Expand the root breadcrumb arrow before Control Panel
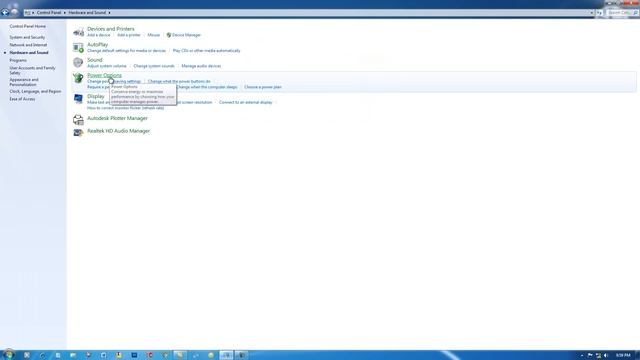This screenshot has width=640, height=360. (x=33, y=13)
